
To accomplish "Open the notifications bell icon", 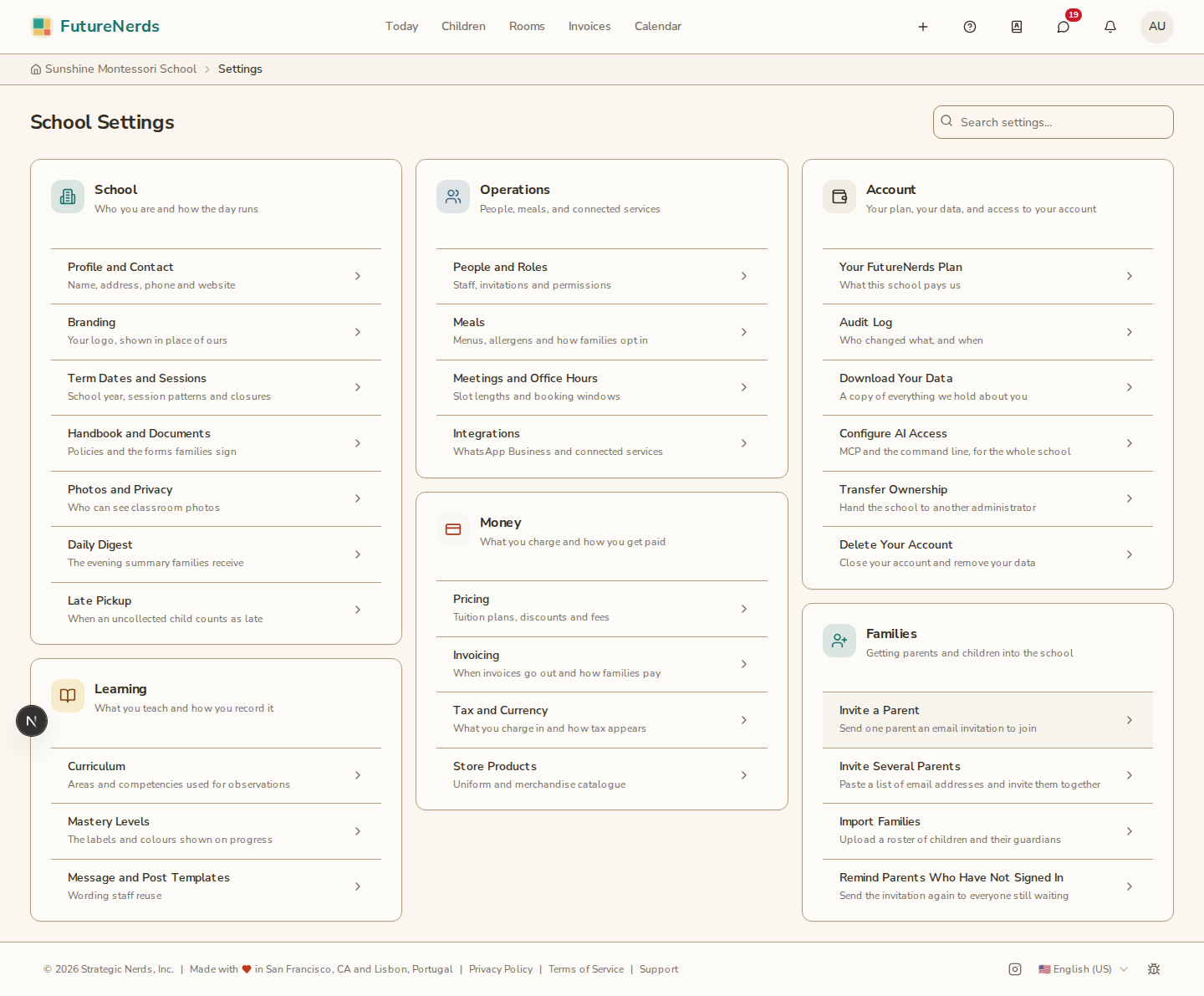I will tap(1110, 27).
